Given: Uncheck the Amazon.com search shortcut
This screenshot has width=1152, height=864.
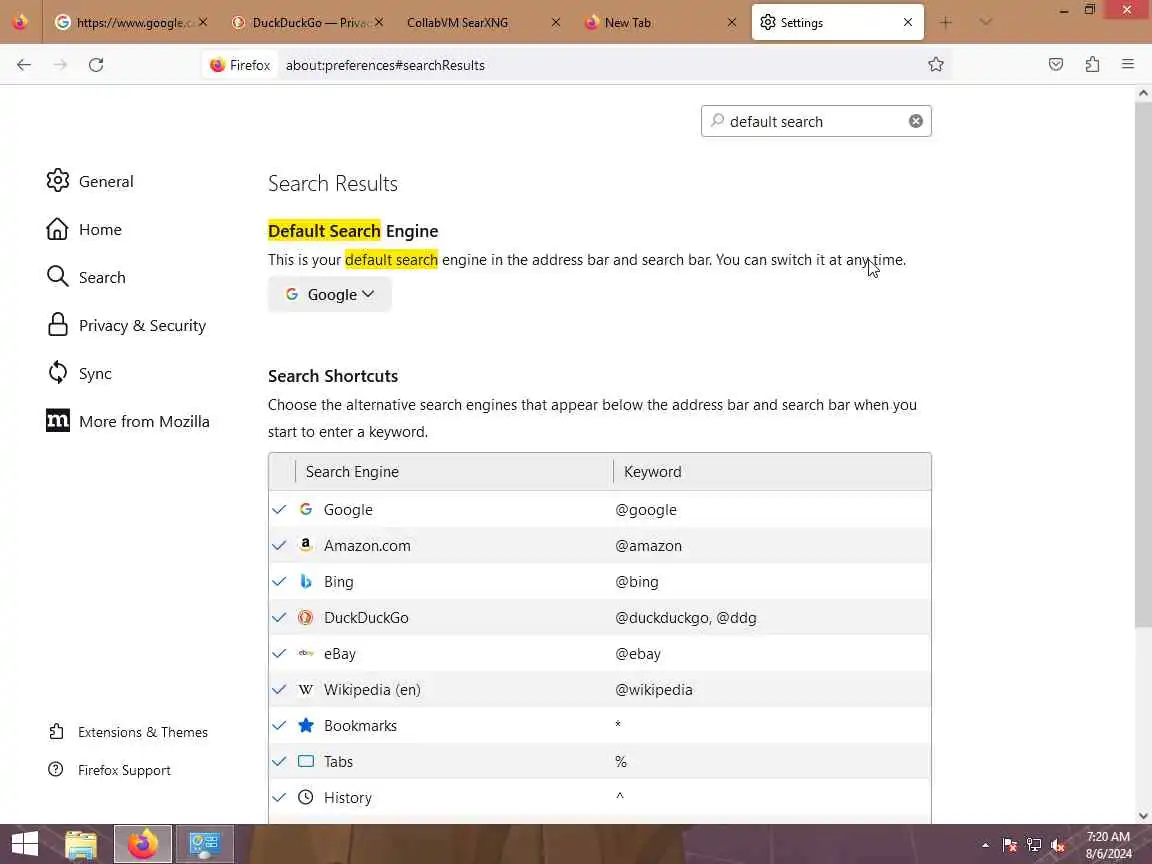Looking at the screenshot, I should pos(279,545).
